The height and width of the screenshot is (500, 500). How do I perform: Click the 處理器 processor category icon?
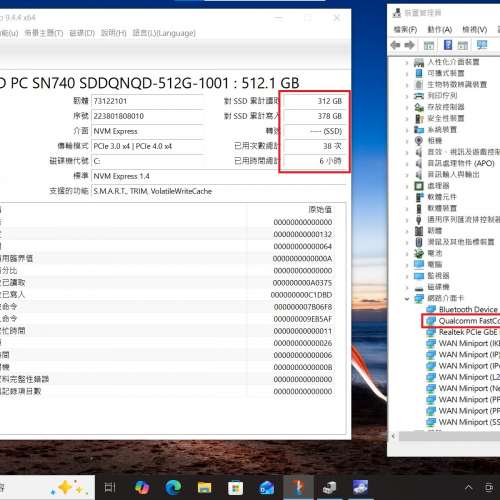click(419, 186)
